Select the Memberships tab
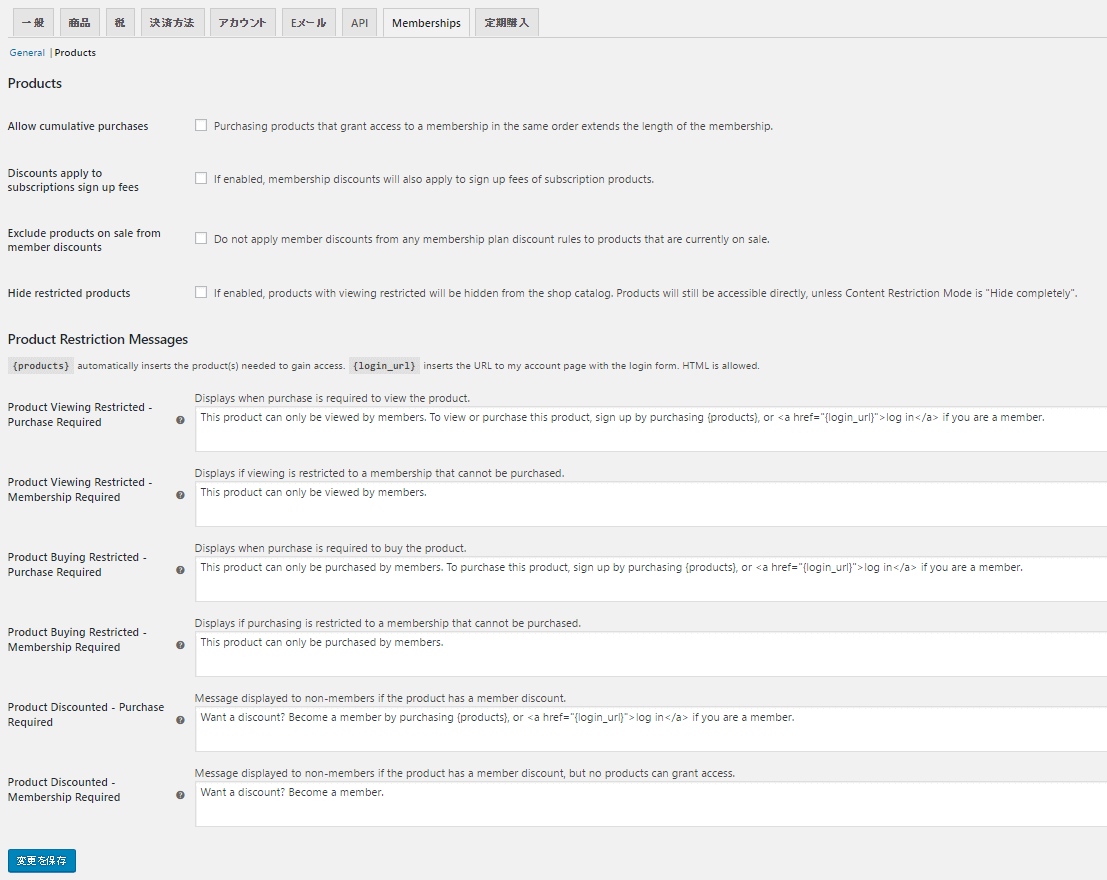The height and width of the screenshot is (880, 1107). [x=426, y=23]
